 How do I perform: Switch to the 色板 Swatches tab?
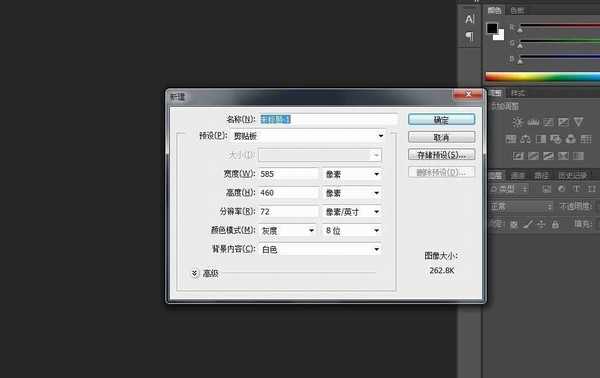517,11
